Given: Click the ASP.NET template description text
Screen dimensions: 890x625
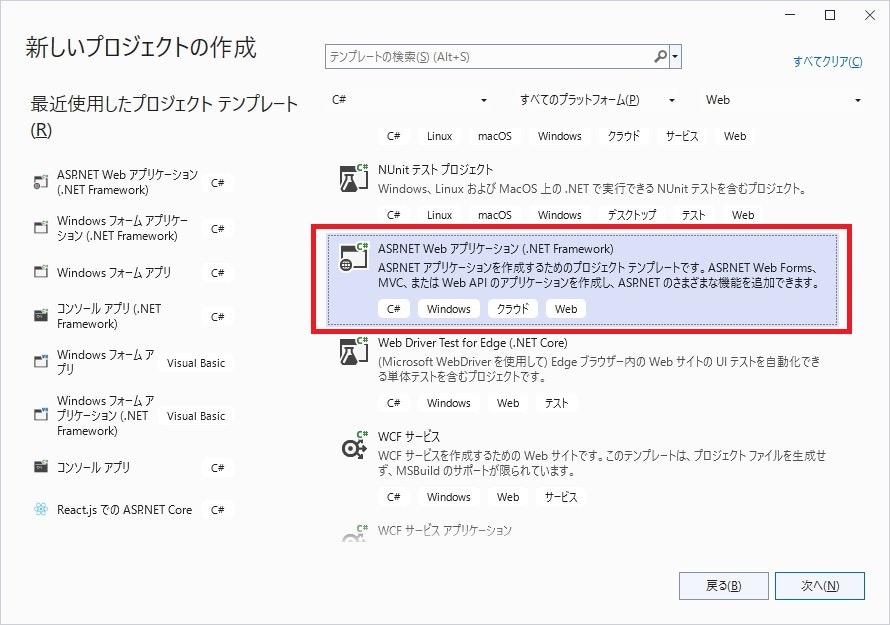Looking at the screenshot, I should 599,275.
